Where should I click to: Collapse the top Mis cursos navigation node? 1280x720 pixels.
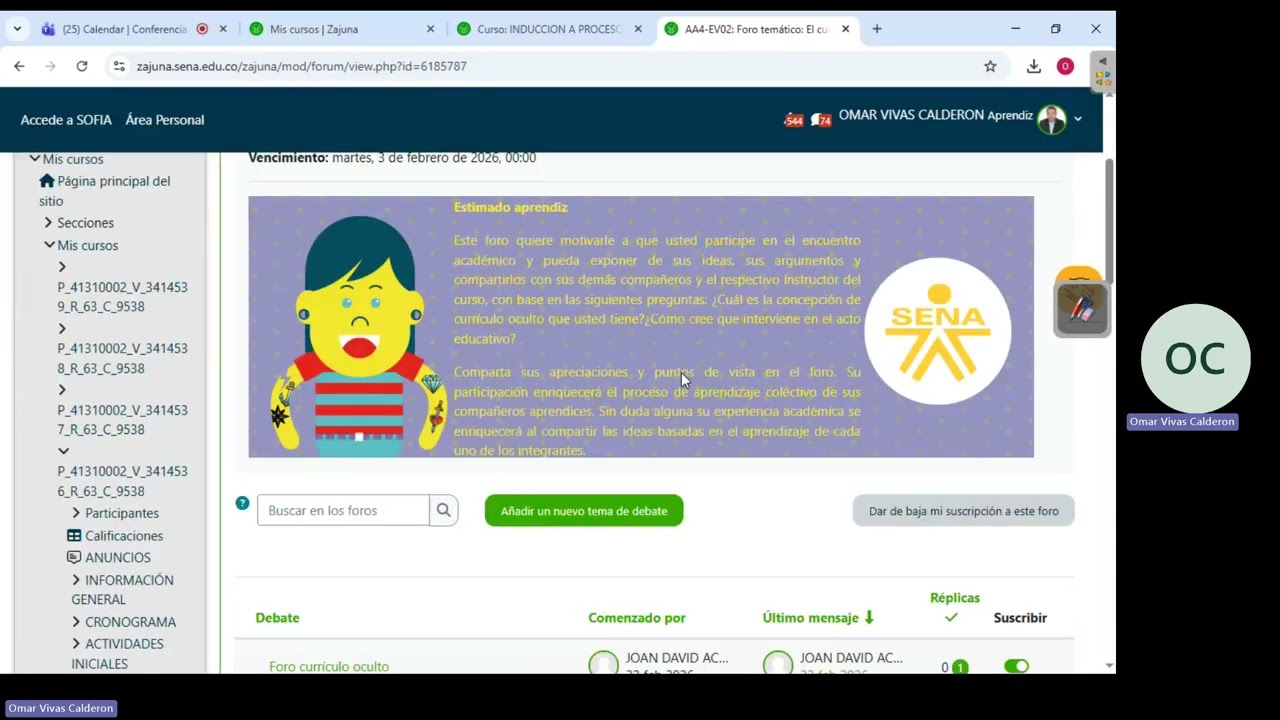click(x=35, y=159)
